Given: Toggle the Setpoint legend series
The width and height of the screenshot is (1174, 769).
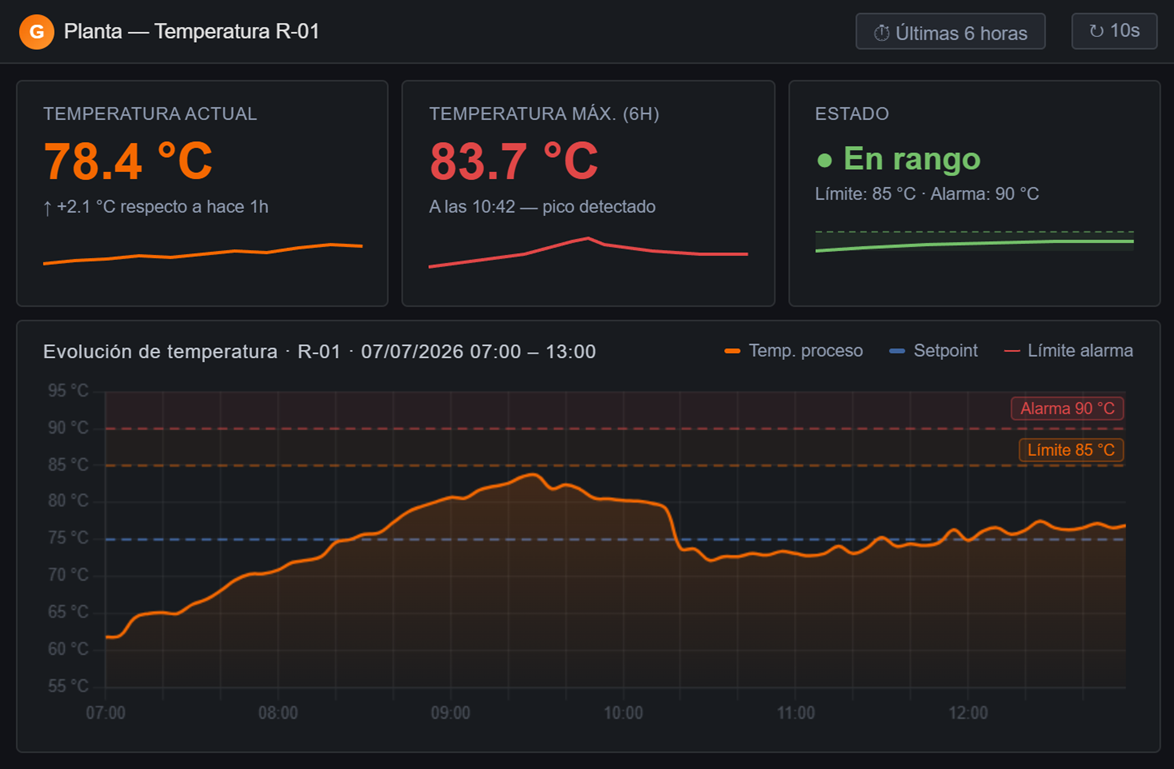Looking at the screenshot, I should (933, 350).
